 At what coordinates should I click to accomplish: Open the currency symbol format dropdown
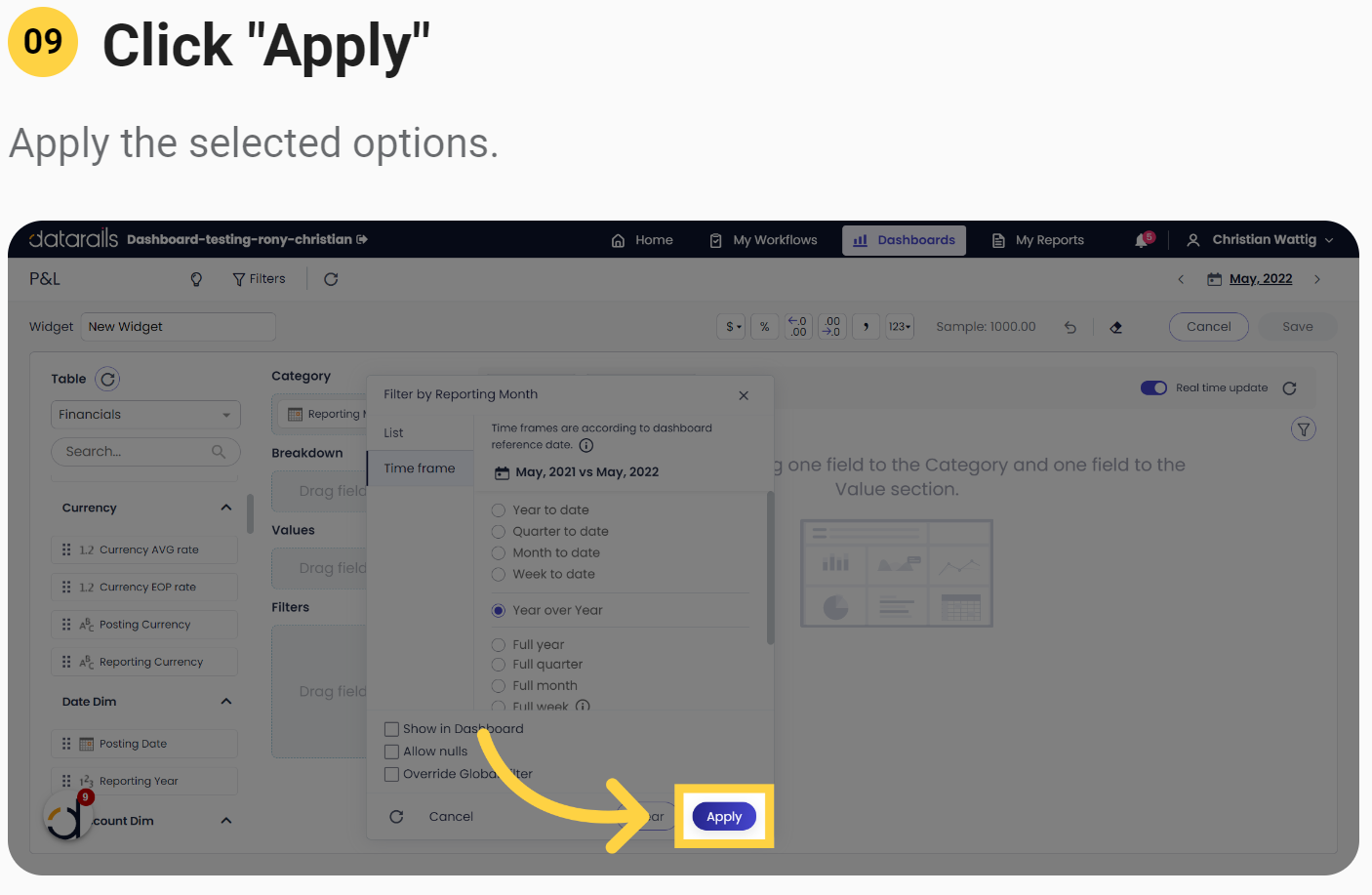(733, 327)
